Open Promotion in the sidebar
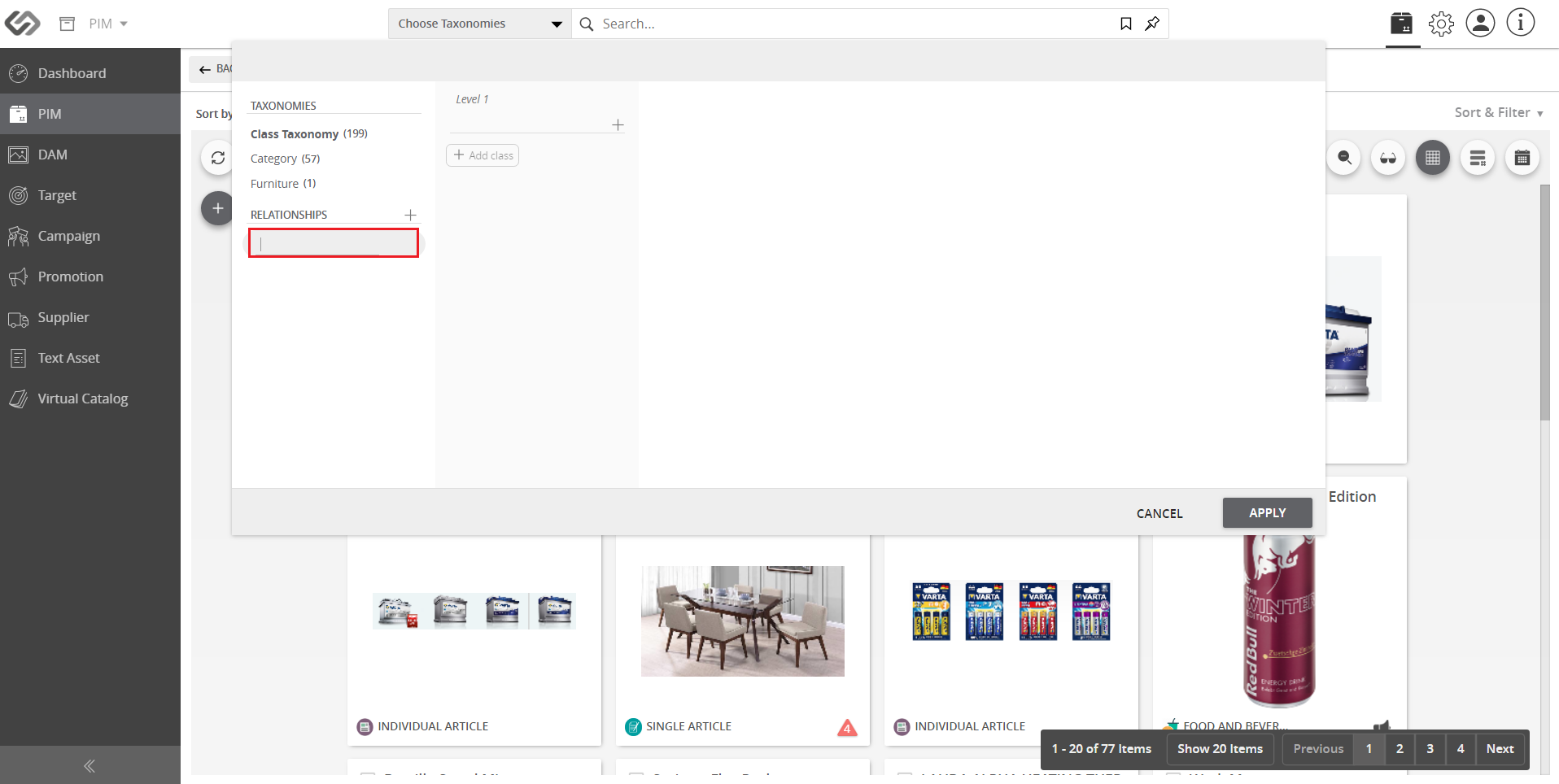1559x784 pixels. (90, 277)
